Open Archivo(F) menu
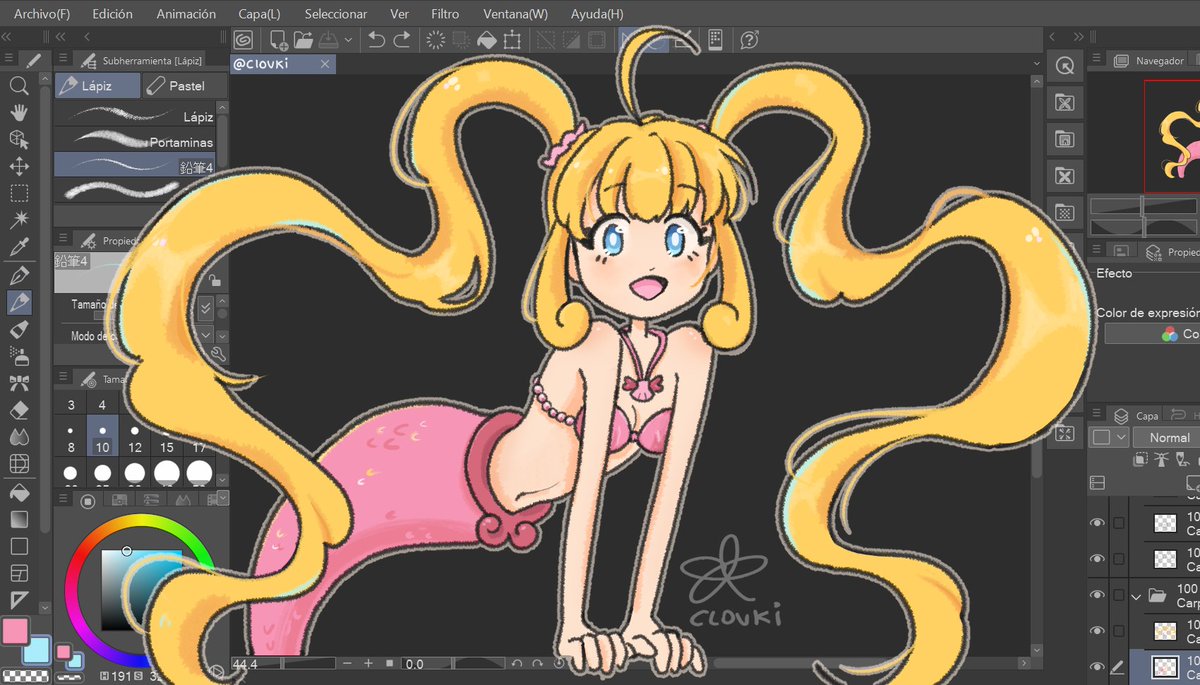Image resolution: width=1200 pixels, height=685 pixels. pos(42,14)
